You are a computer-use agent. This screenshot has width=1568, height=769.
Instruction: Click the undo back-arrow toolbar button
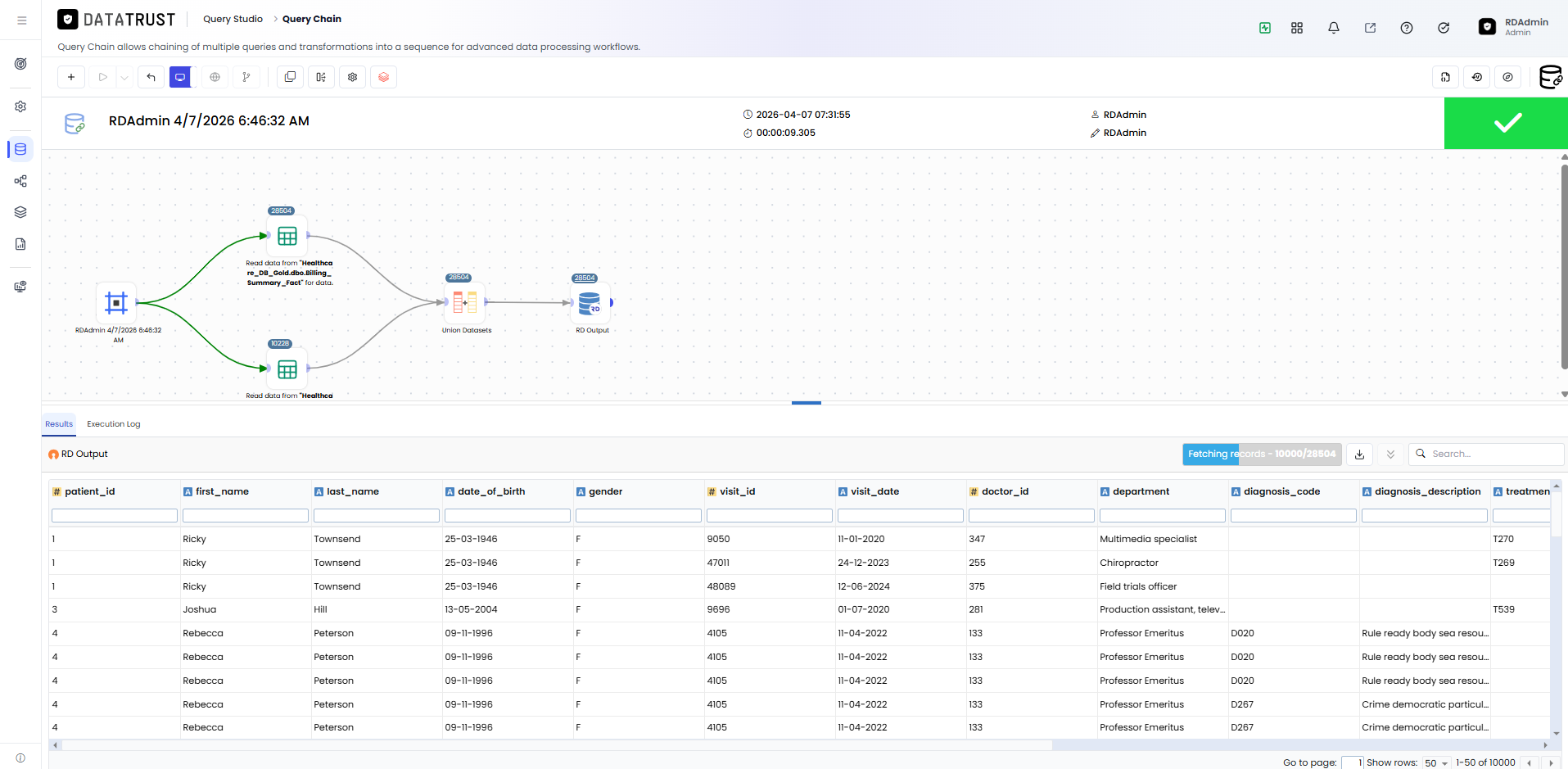coord(151,77)
